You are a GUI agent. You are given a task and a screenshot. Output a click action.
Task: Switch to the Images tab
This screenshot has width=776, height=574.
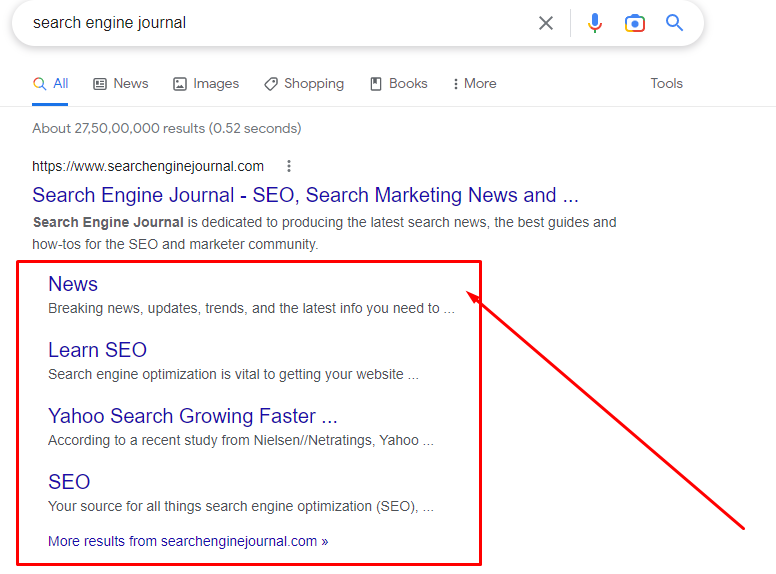[x=206, y=84]
